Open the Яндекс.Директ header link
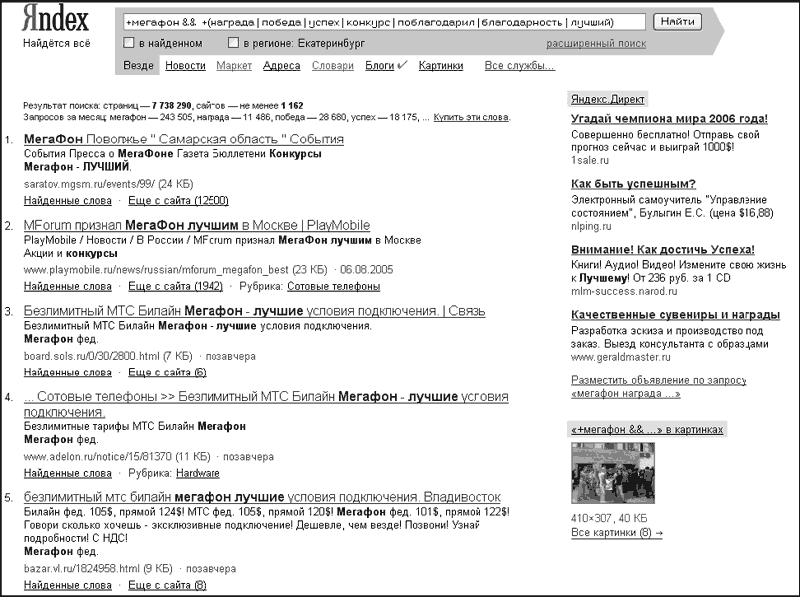 (607, 99)
